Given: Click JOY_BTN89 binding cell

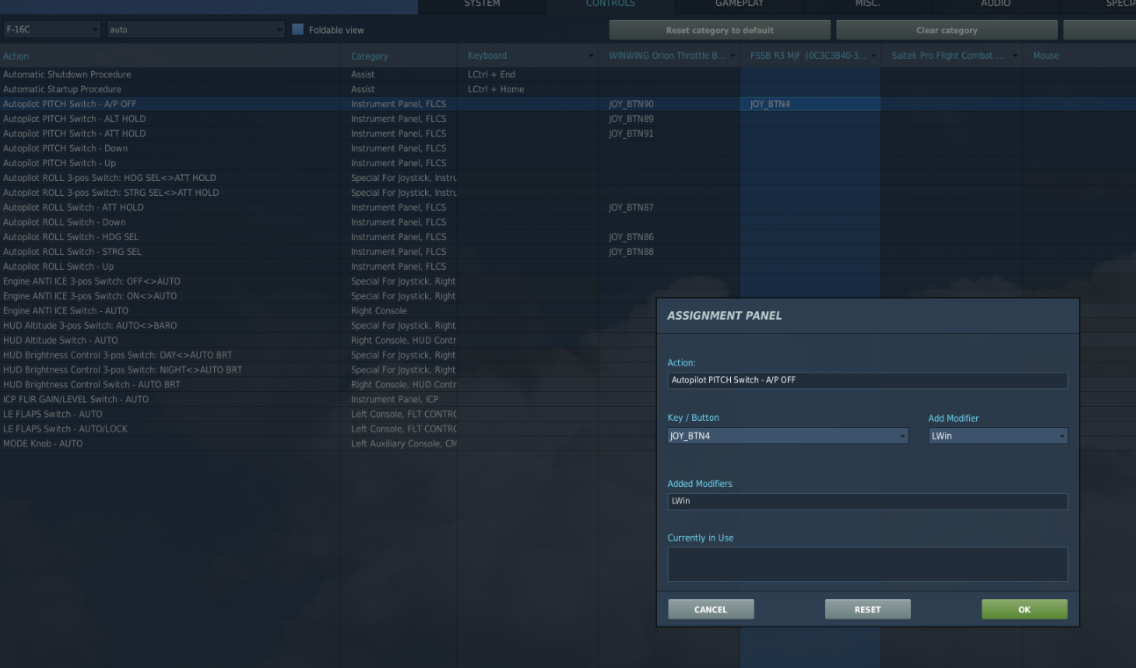Looking at the screenshot, I should (x=669, y=119).
